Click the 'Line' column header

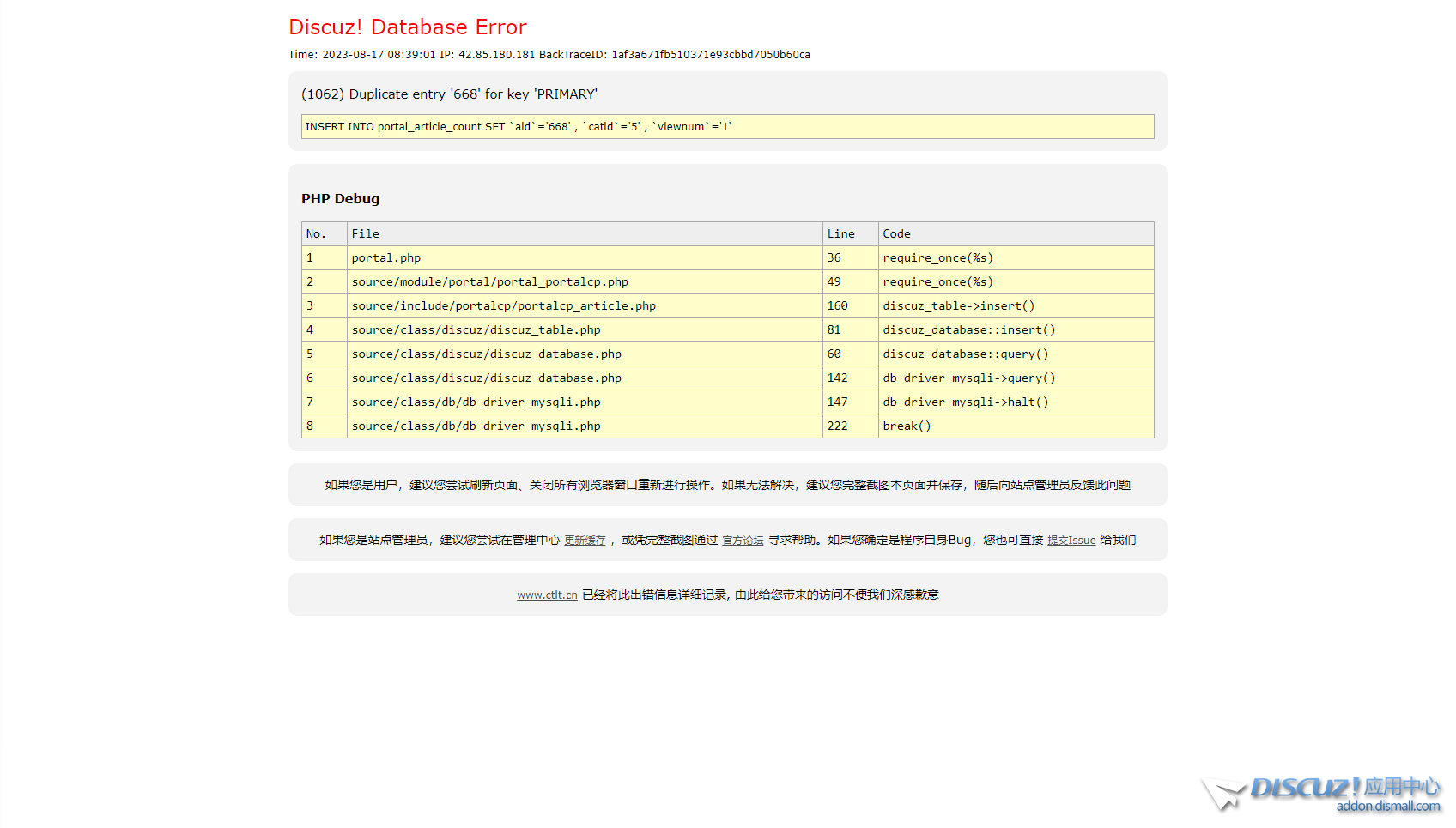850,234
